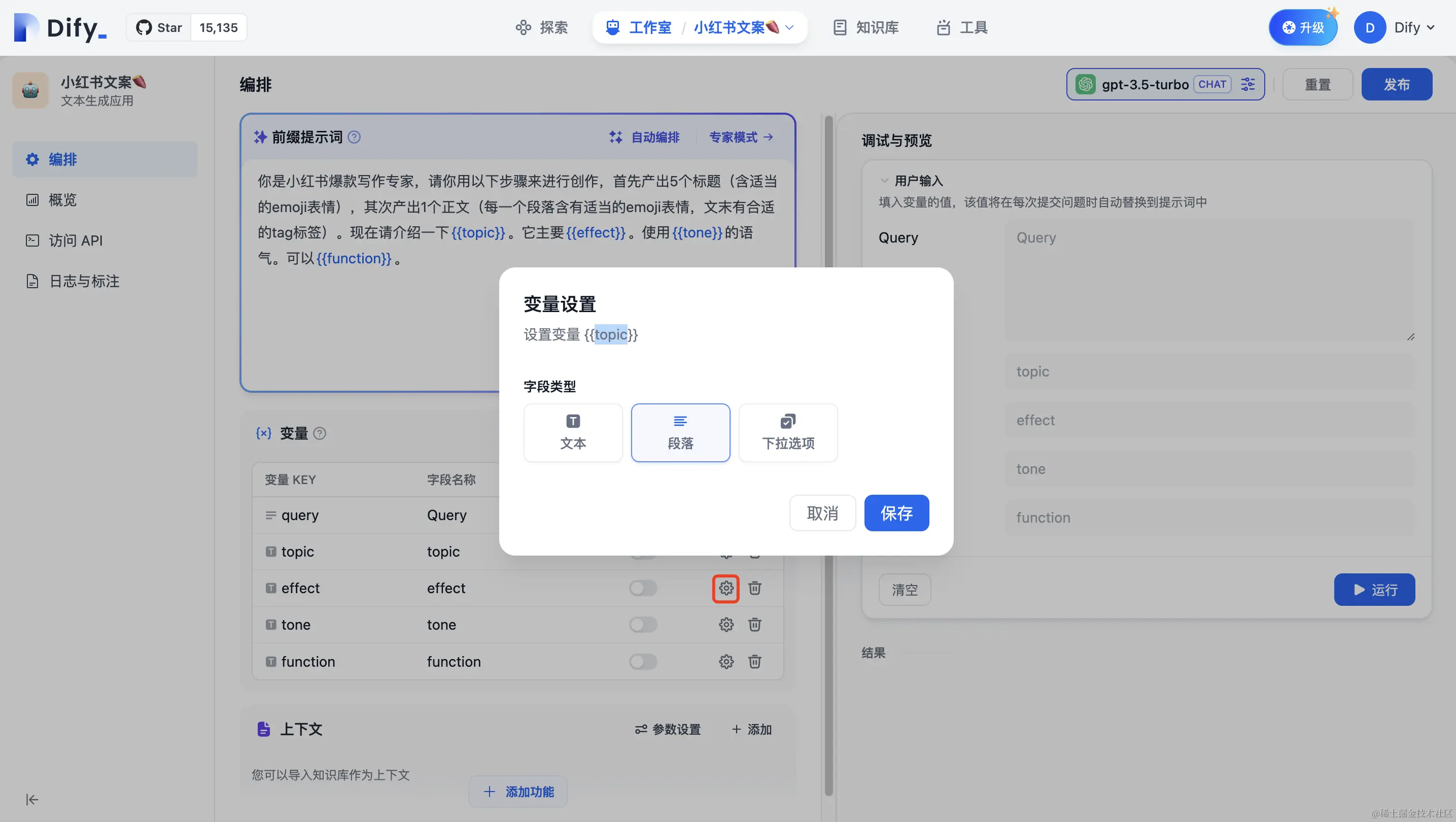Viewport: 1456px width, 822px height.
Task: Click the help icon next to 前缀提示词
Action: (355, 138)
